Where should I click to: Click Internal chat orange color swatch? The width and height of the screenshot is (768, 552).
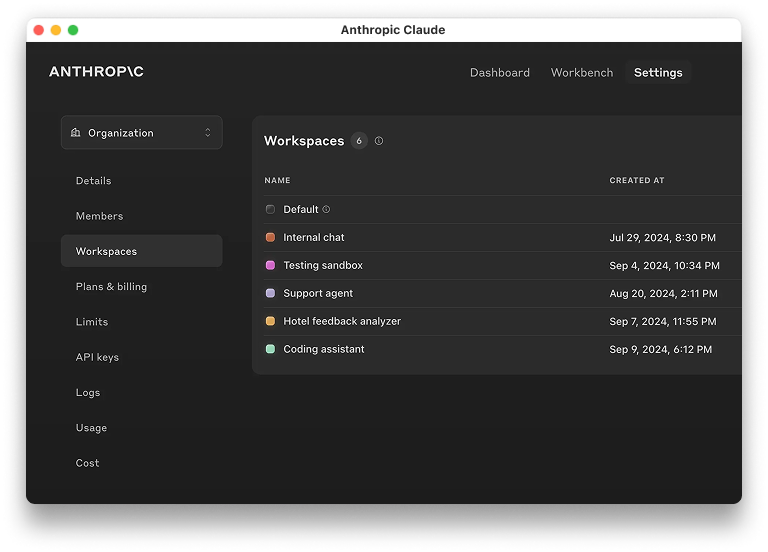point(270,238)
